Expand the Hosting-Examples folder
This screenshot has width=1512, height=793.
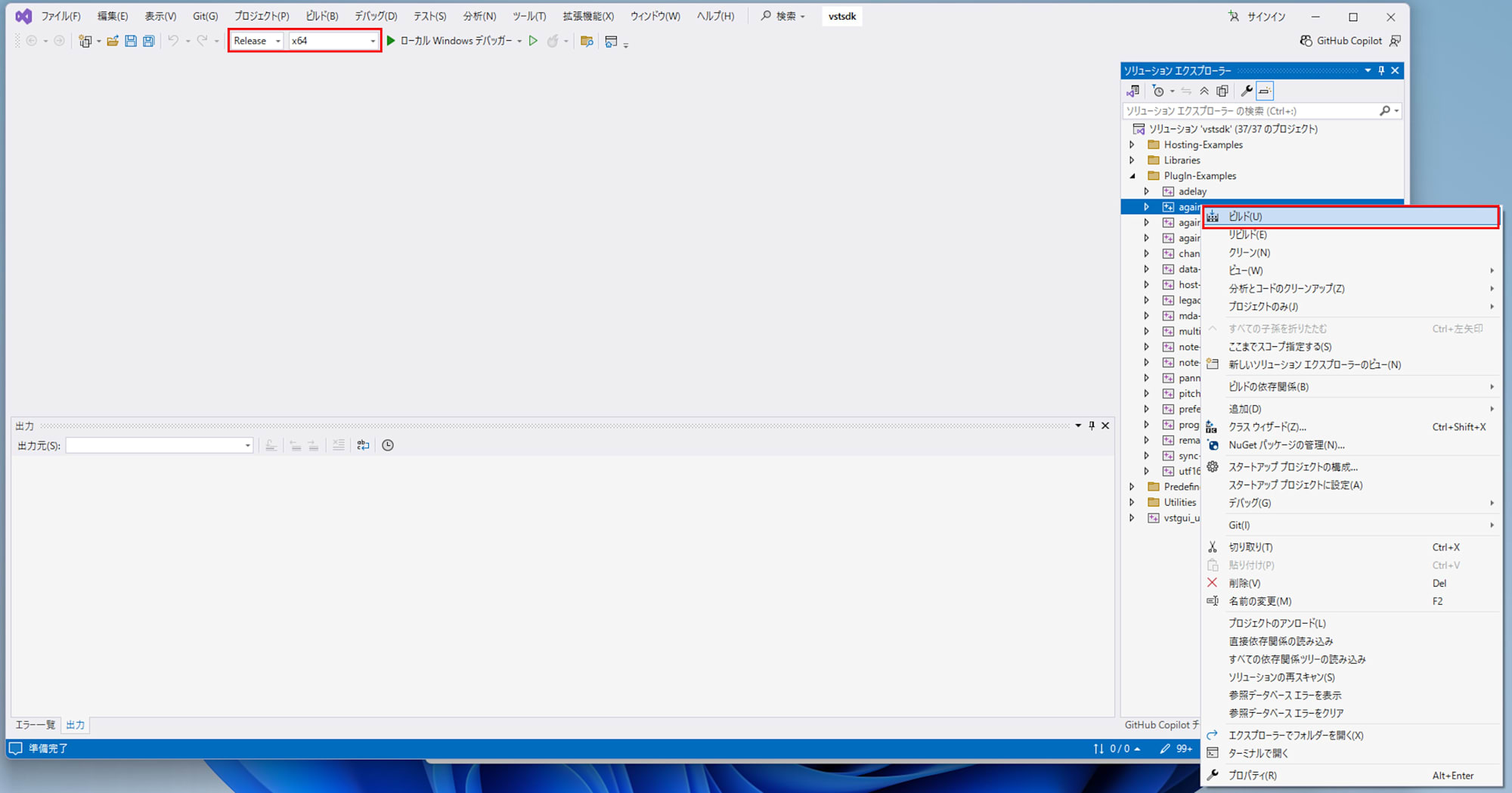pos(1132,144)
